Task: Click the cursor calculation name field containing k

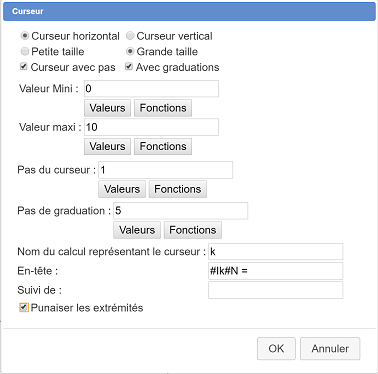Action: 275,252
